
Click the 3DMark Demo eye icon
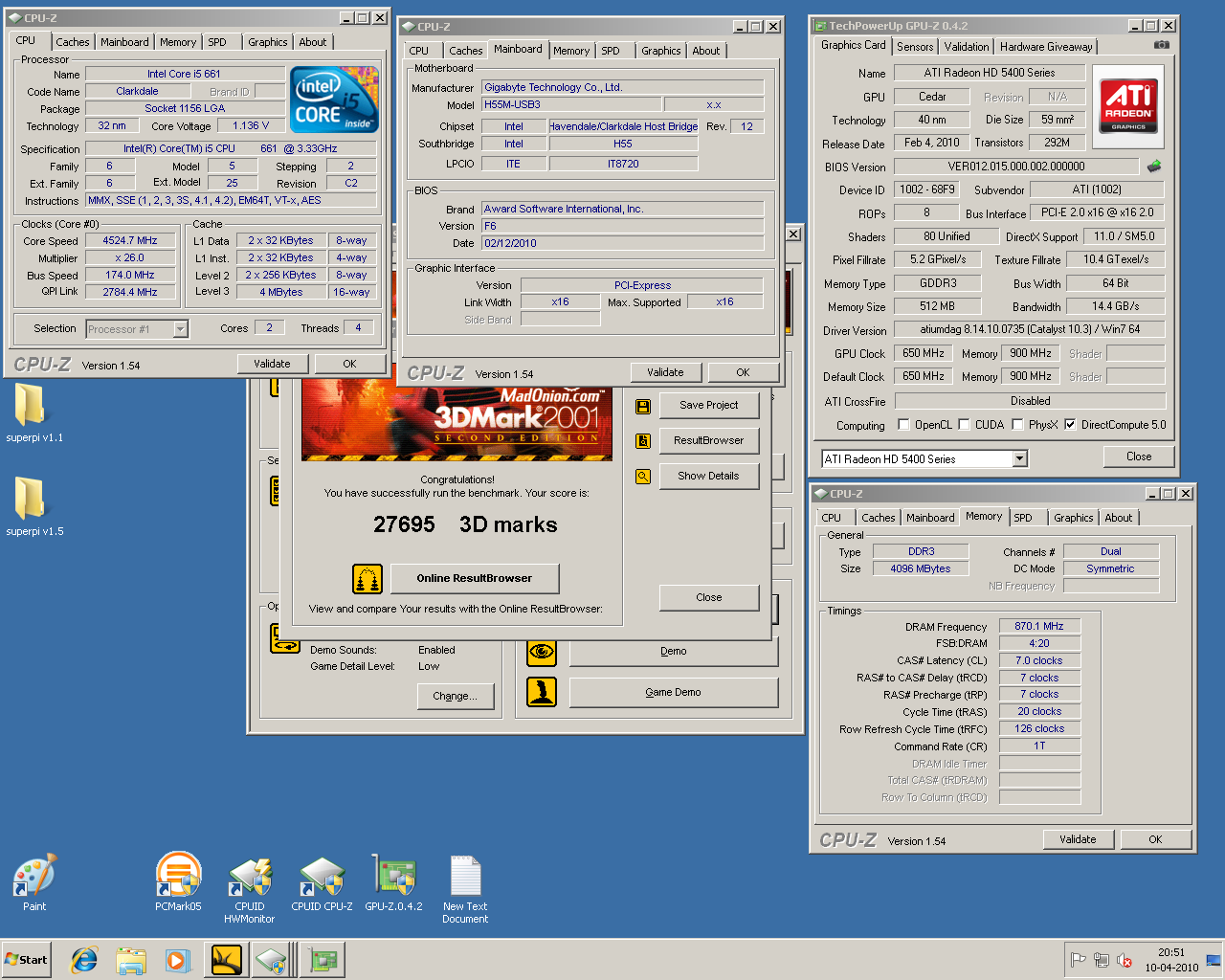[x=542, y=652]
